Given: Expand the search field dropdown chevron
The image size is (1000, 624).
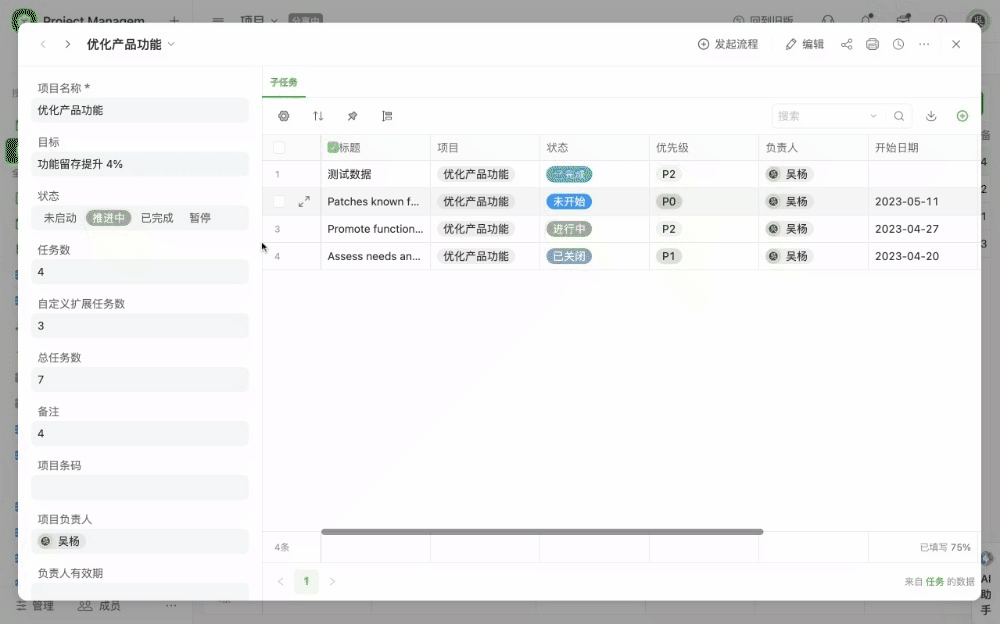Looking at the screenshot, I should pyautogui.click(x=874, y=116).
